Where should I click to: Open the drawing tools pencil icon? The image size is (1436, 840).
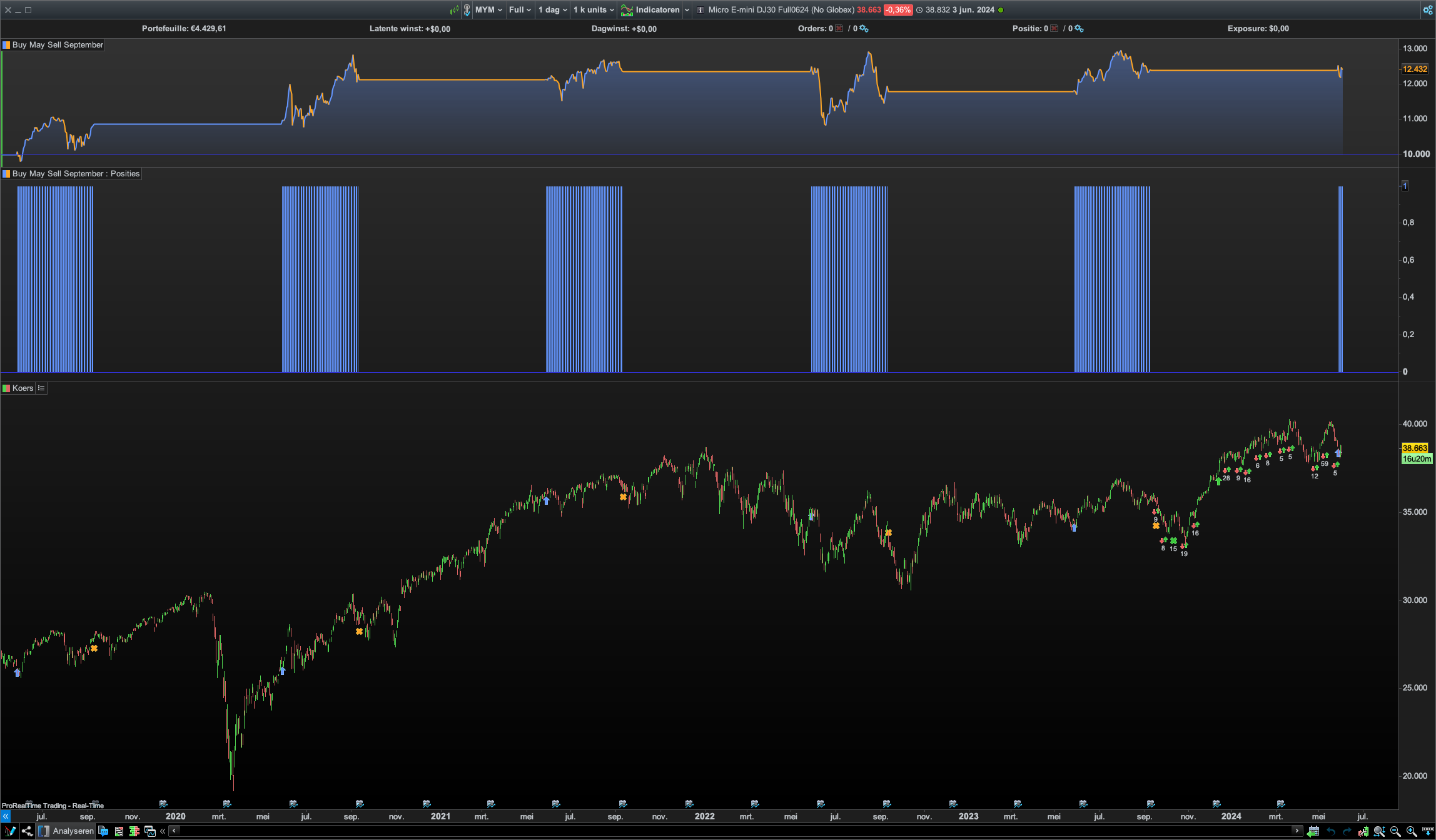(10, 831)
